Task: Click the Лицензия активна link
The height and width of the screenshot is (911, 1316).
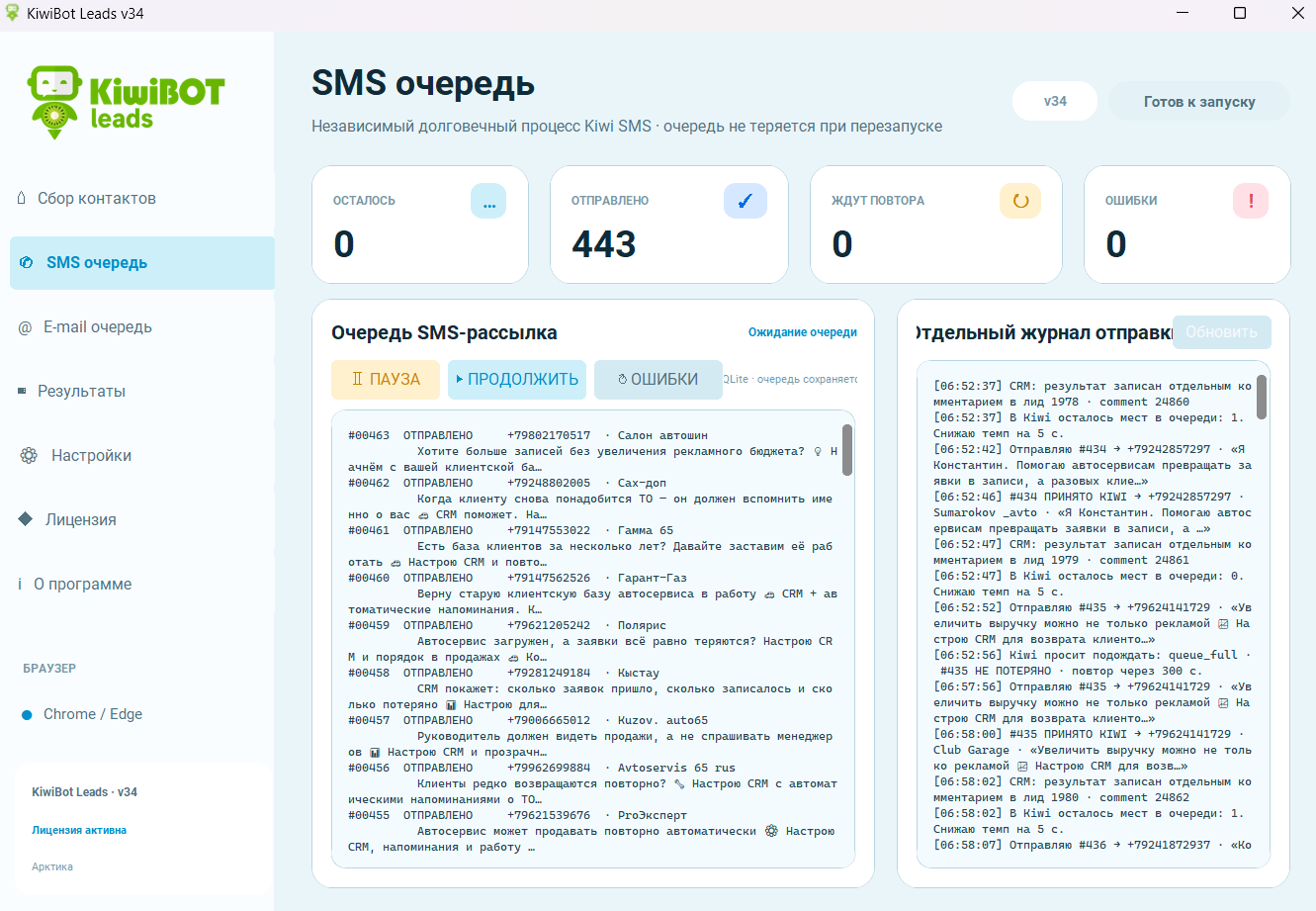Action: point(79,830)
